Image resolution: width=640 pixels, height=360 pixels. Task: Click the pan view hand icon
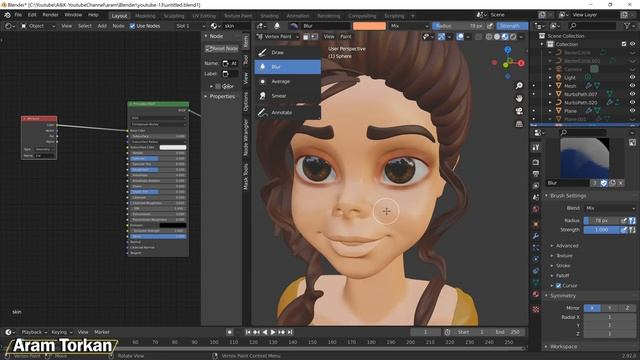click(519, 98)
